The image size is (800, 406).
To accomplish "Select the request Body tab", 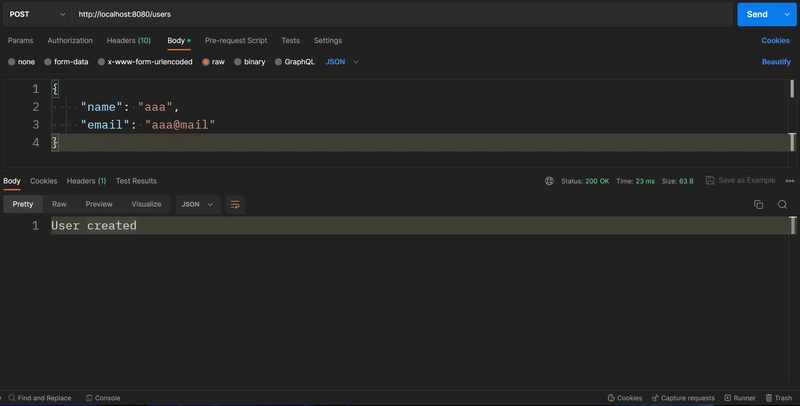I will 179,40.
